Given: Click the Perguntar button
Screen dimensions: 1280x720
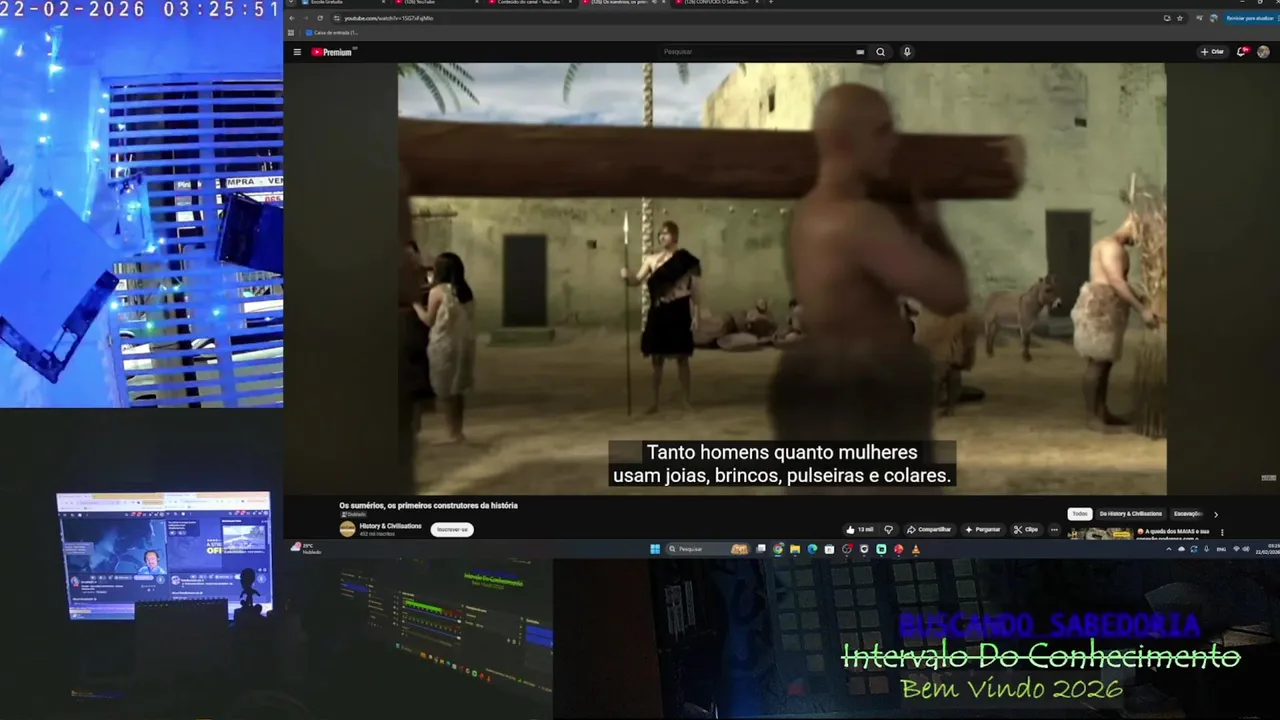Looking at the screenshot, I should pyautogui.click(x=983, y=530).
